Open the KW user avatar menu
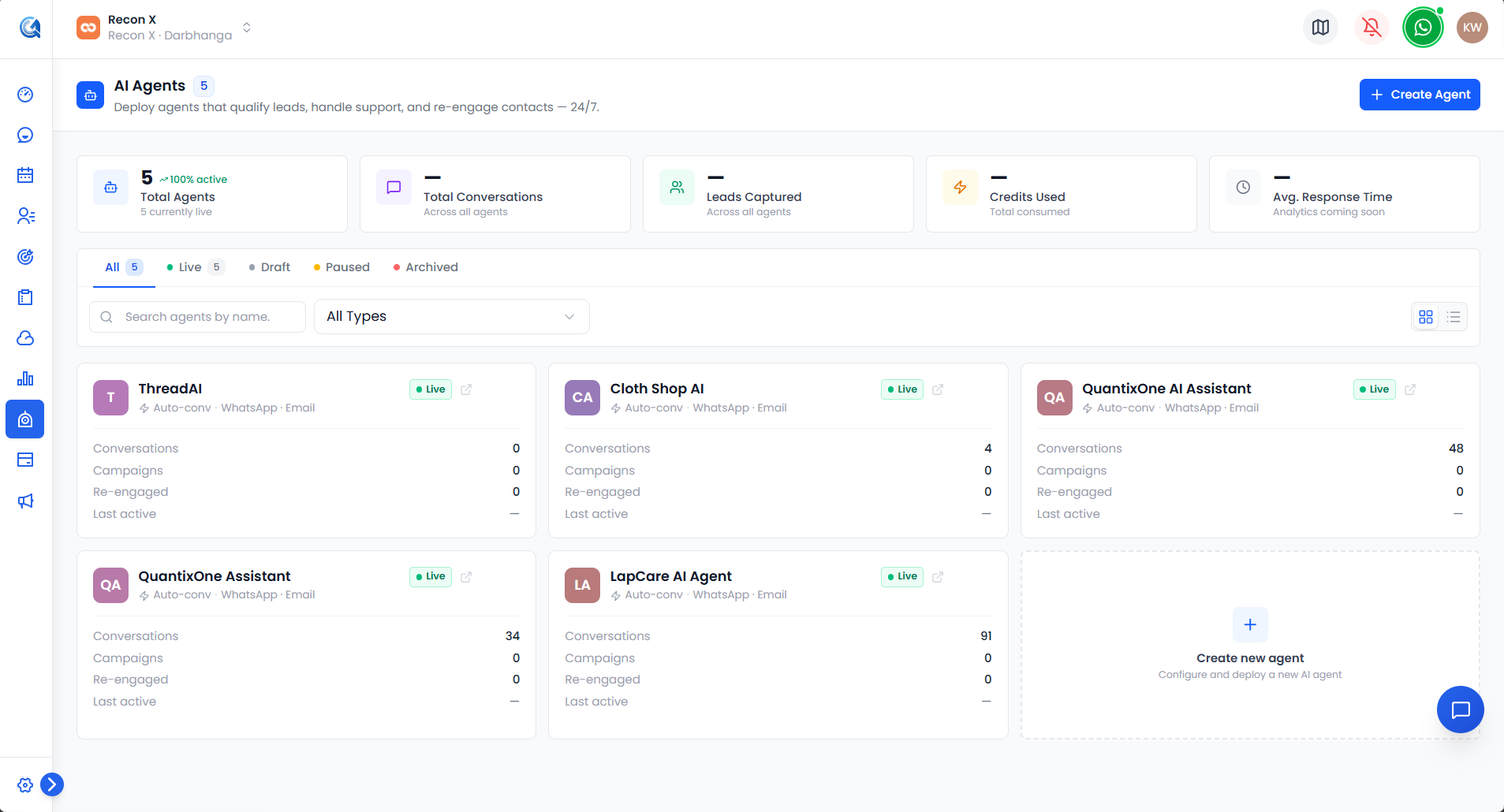The height and width of the screenshot is (812, 1504). 1472,28
